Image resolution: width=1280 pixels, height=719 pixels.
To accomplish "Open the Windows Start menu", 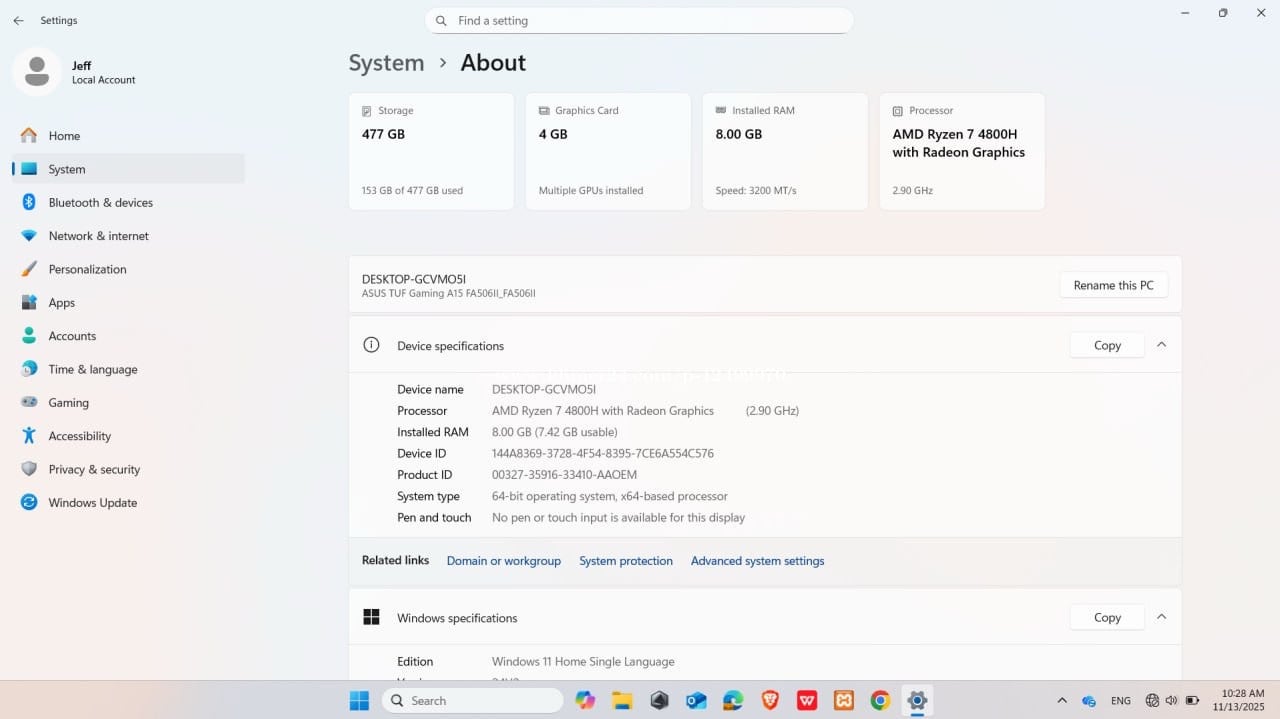I will click(x=359, y=701).
